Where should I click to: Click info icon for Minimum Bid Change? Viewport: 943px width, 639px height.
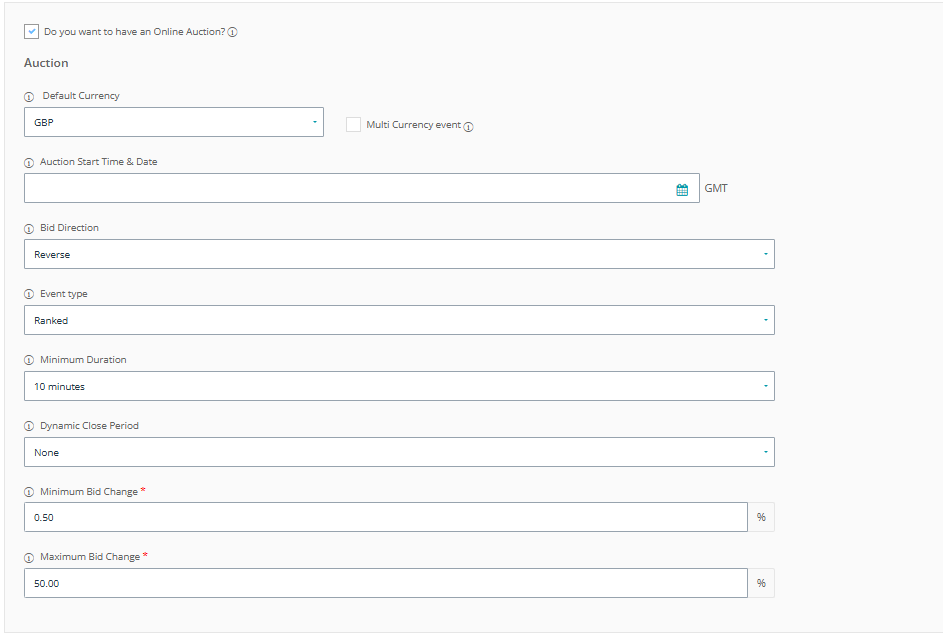29,492
